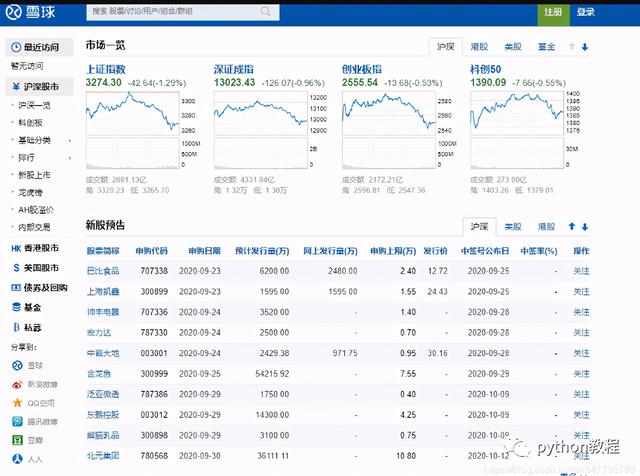The width and height of the screenshot is (640, 476).
Task: Share to 雪球 icon
Action: 18,365
